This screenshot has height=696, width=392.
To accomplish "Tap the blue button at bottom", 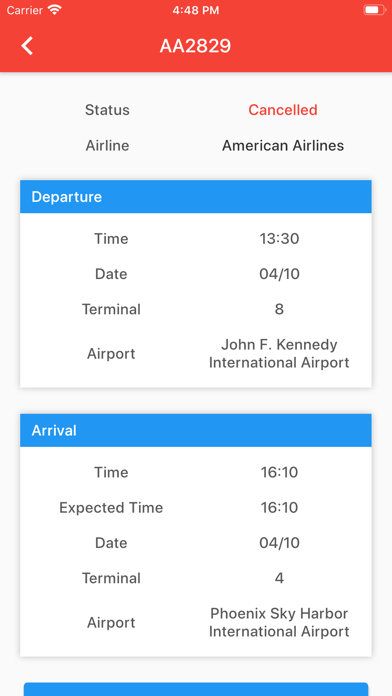I will pyautogui.click(x=196, y=689).
